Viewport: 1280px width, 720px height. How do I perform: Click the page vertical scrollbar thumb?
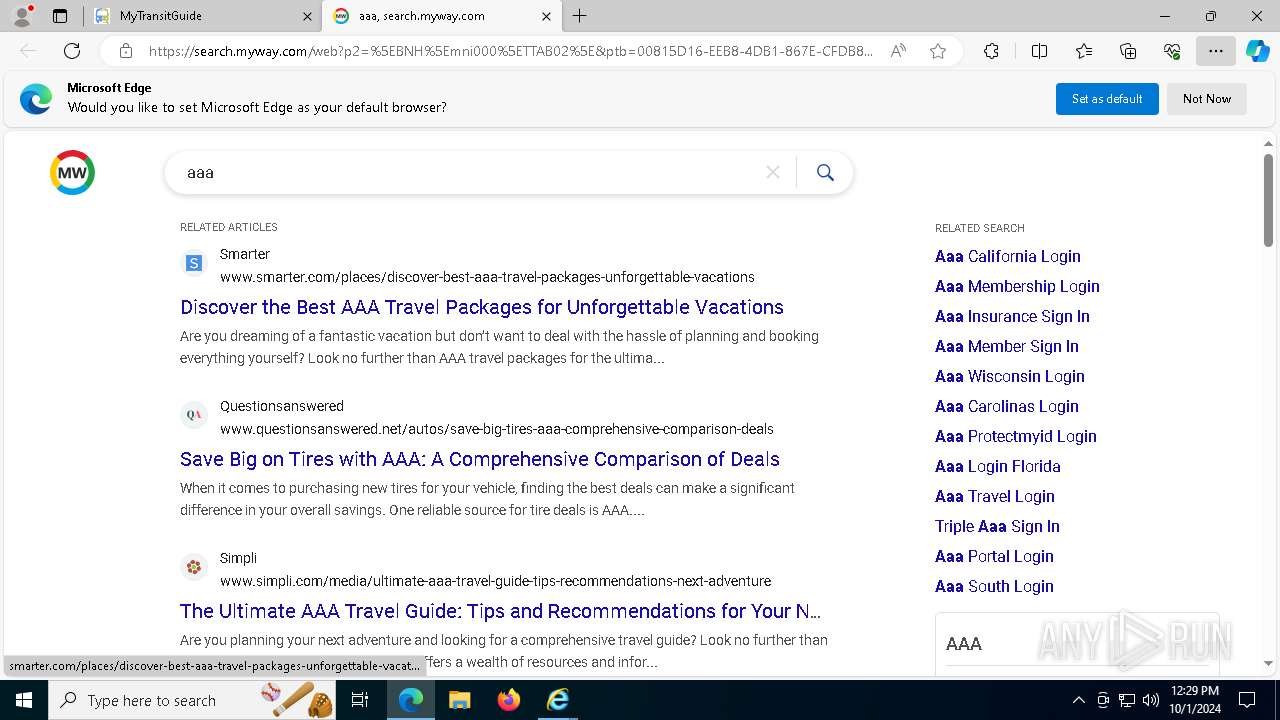pos(1268,200)
